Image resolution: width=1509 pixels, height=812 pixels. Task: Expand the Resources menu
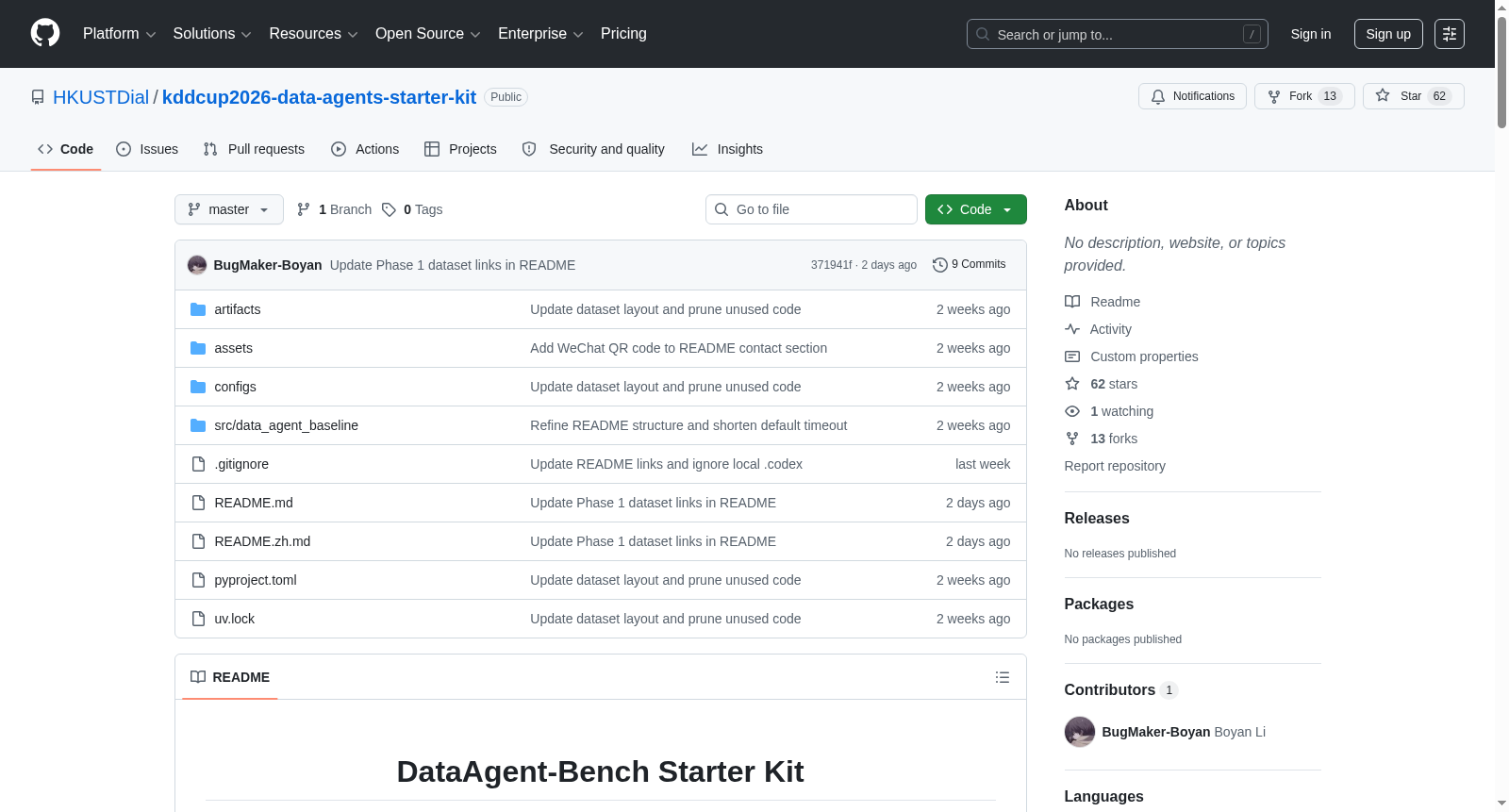[x=313, y=34]
